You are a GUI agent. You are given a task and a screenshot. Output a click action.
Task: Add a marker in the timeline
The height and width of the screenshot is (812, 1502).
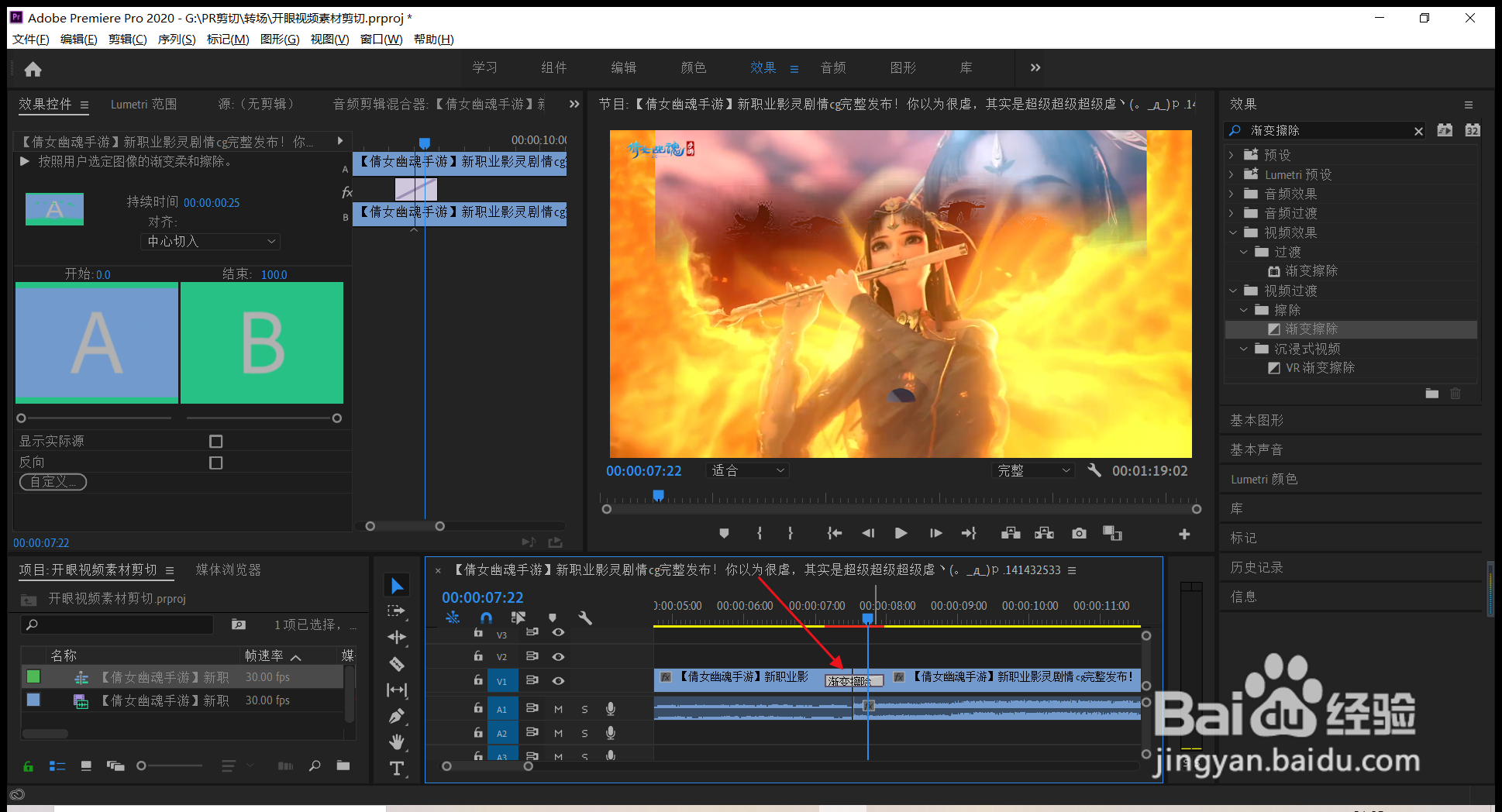(x=553, y=618)
